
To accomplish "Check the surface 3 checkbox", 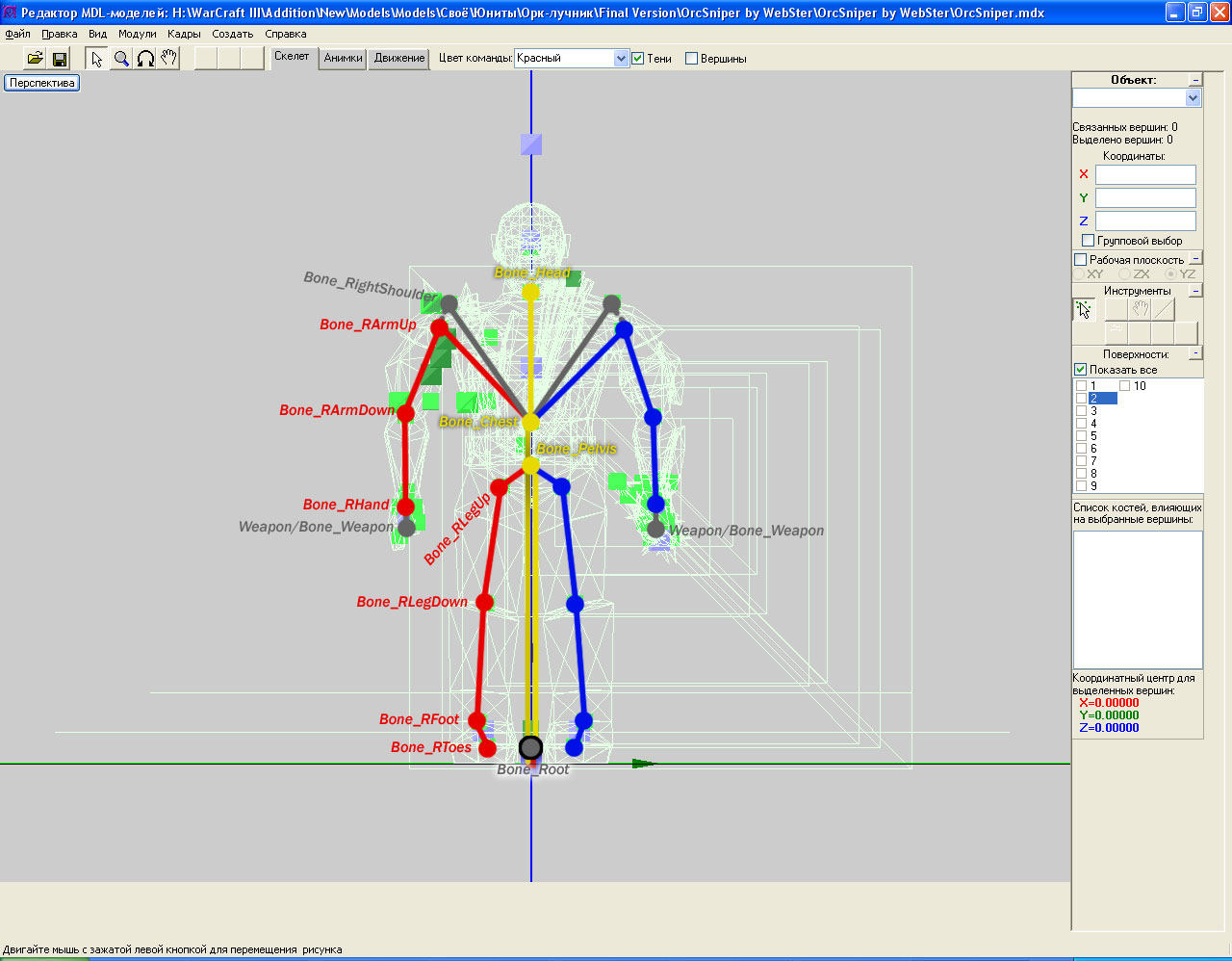I will pos(1081,411).
